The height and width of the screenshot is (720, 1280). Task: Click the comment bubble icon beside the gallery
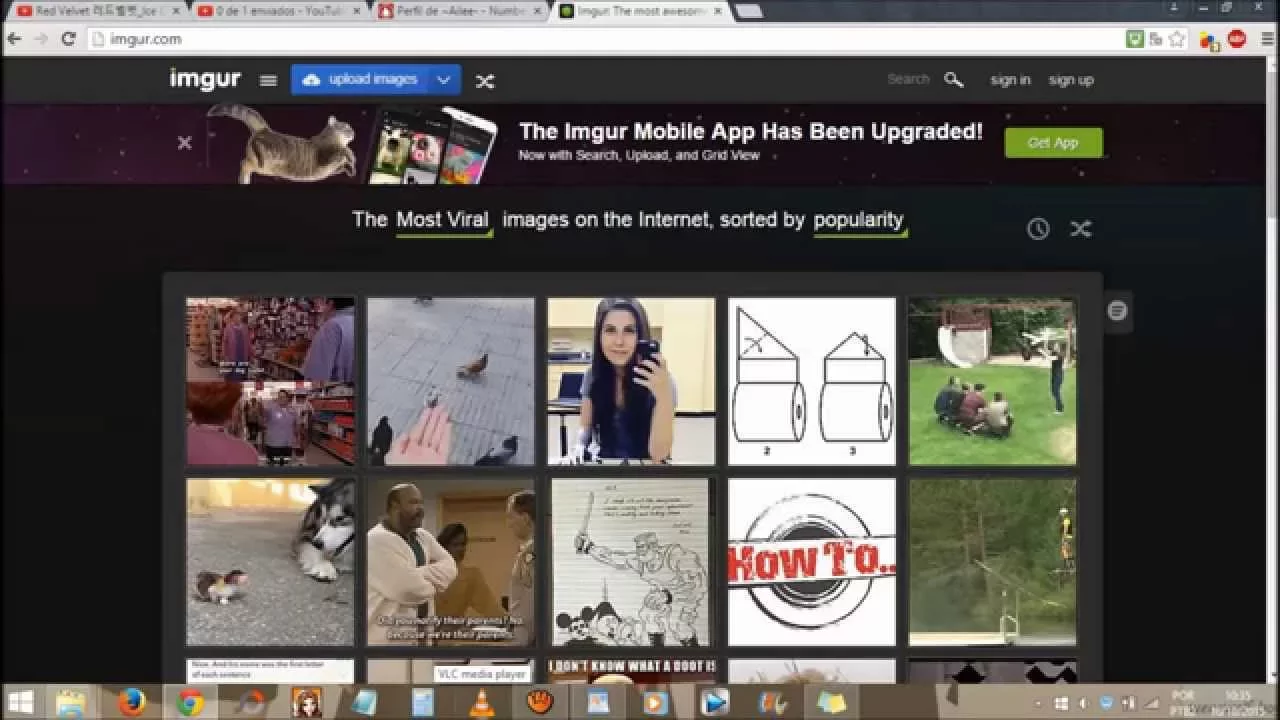pos(1117,311)
